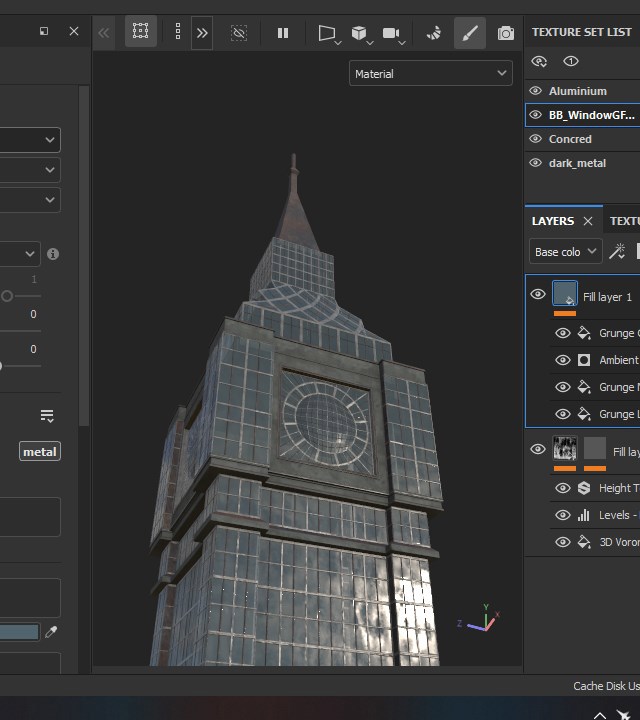The width and height of the screenshot is (640, 720).
Task: Select the Concred texture set
Action: [x=570, y=139]
